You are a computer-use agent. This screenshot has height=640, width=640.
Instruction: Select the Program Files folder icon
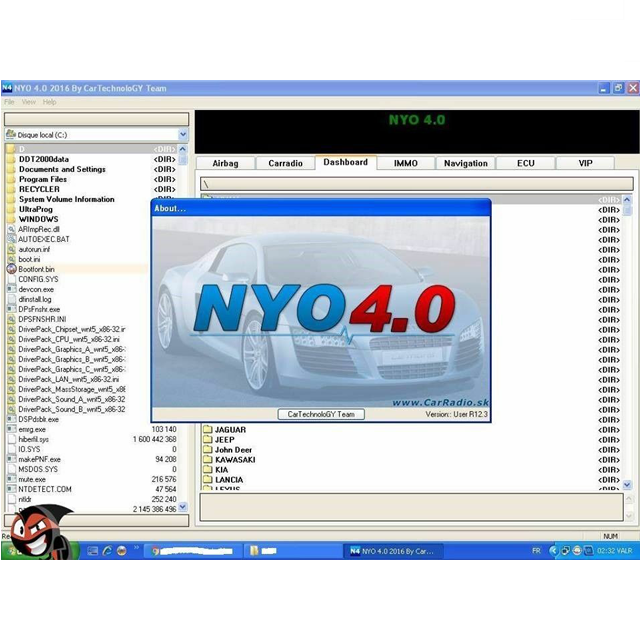pyautogui.click(x=11, y=179)
